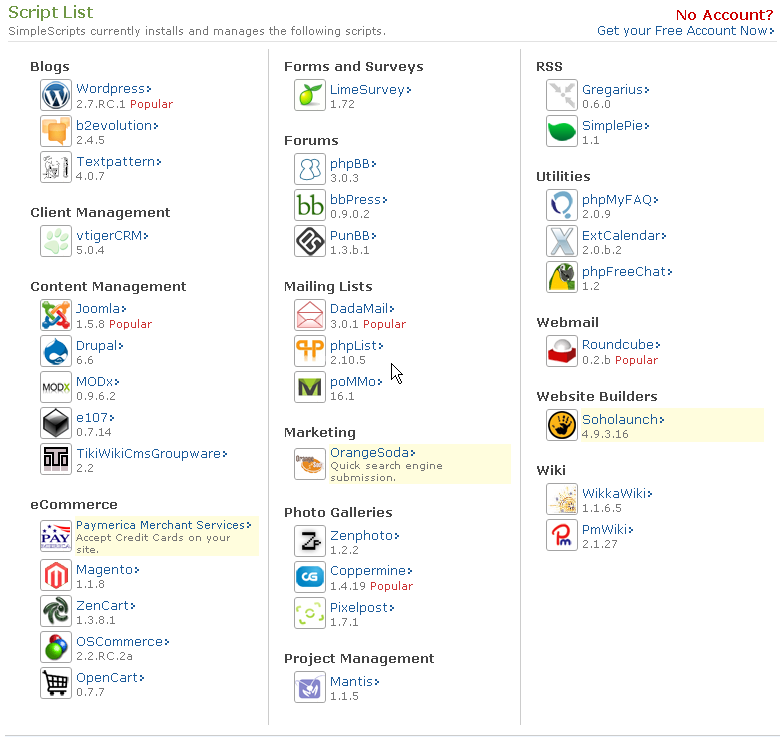Click the Soholaunch hand icon
This screenshot has height=737, width=784.
point(562,425)
